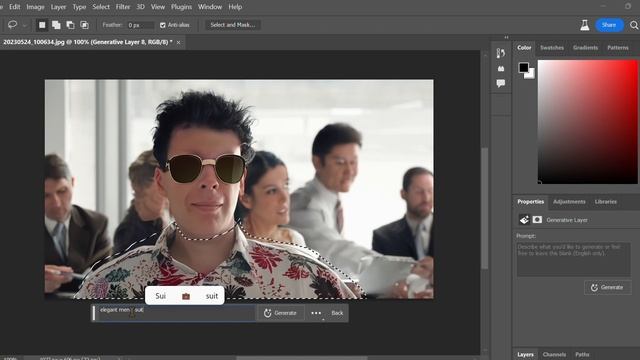Viewport: 640px width, 360px height.
Task: Switch to the Properties tab
Action: pos(530,202)
